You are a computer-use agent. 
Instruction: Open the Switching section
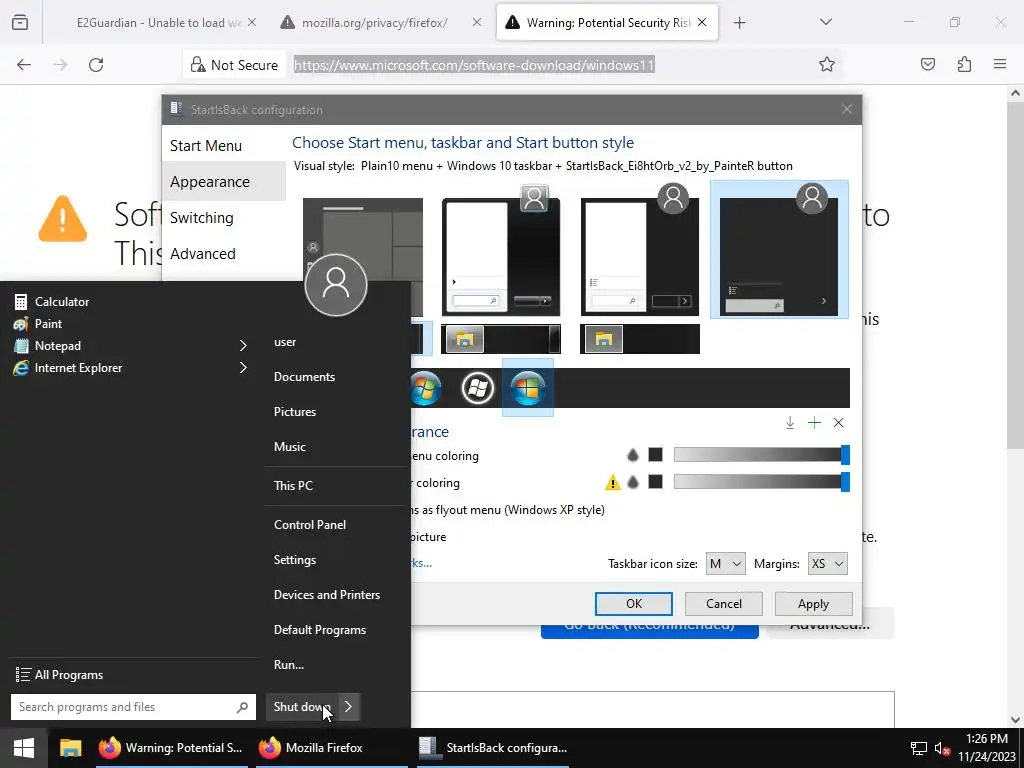point(223,217)
